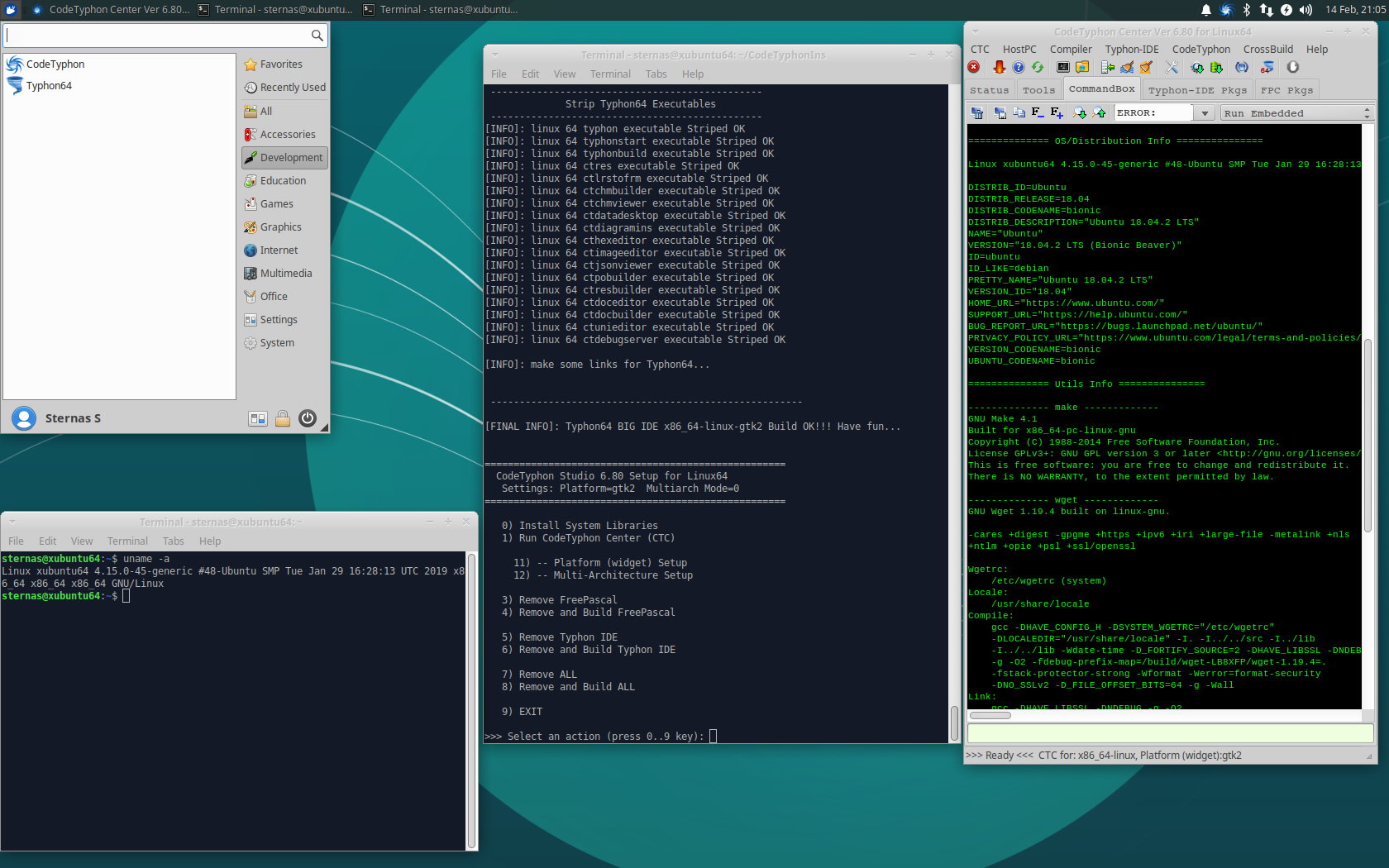
Task: Open the Compiler menu in CTC
Action: pos(1071,50)
